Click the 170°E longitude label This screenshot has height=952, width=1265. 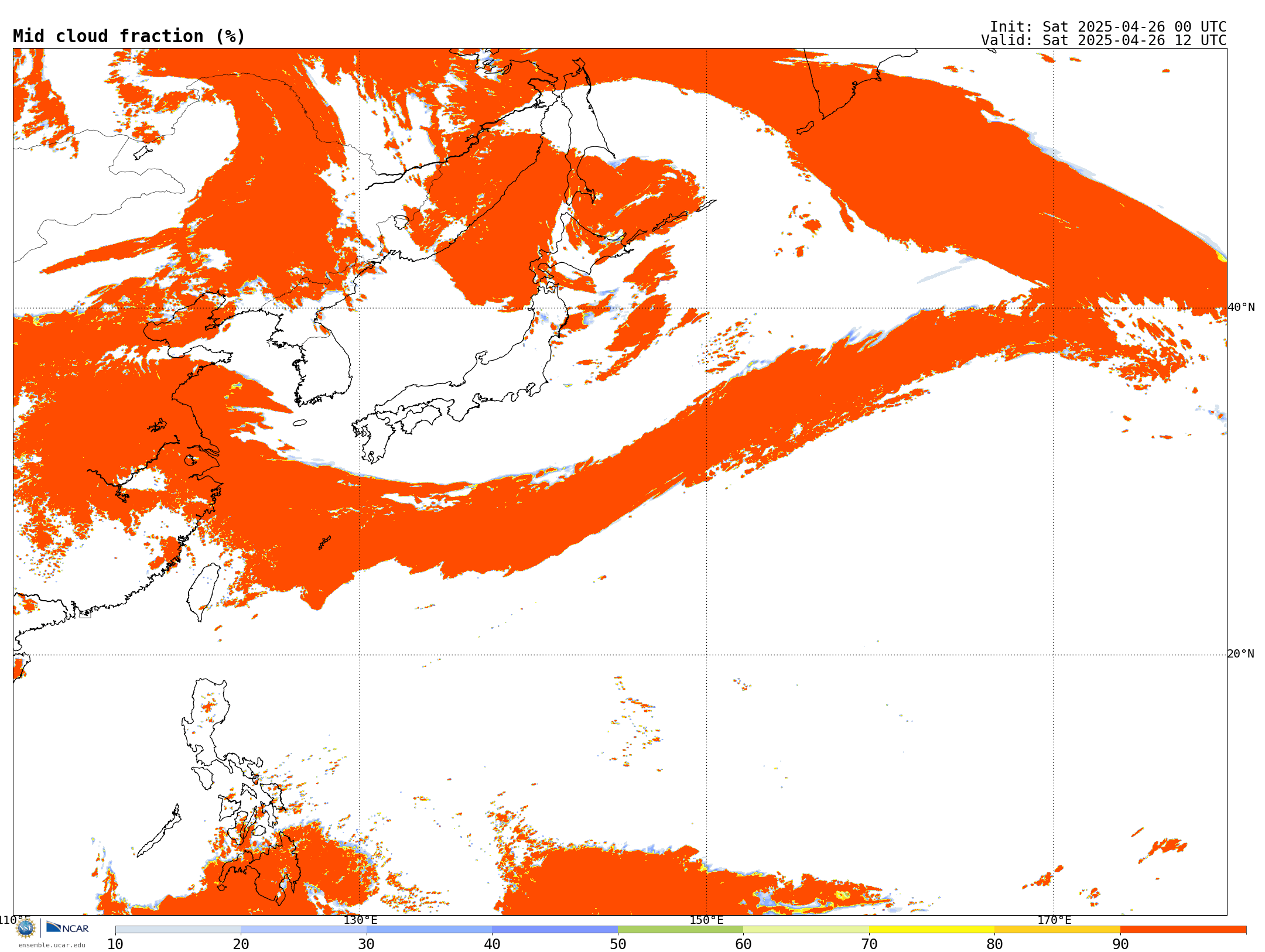pos(1054,920)
